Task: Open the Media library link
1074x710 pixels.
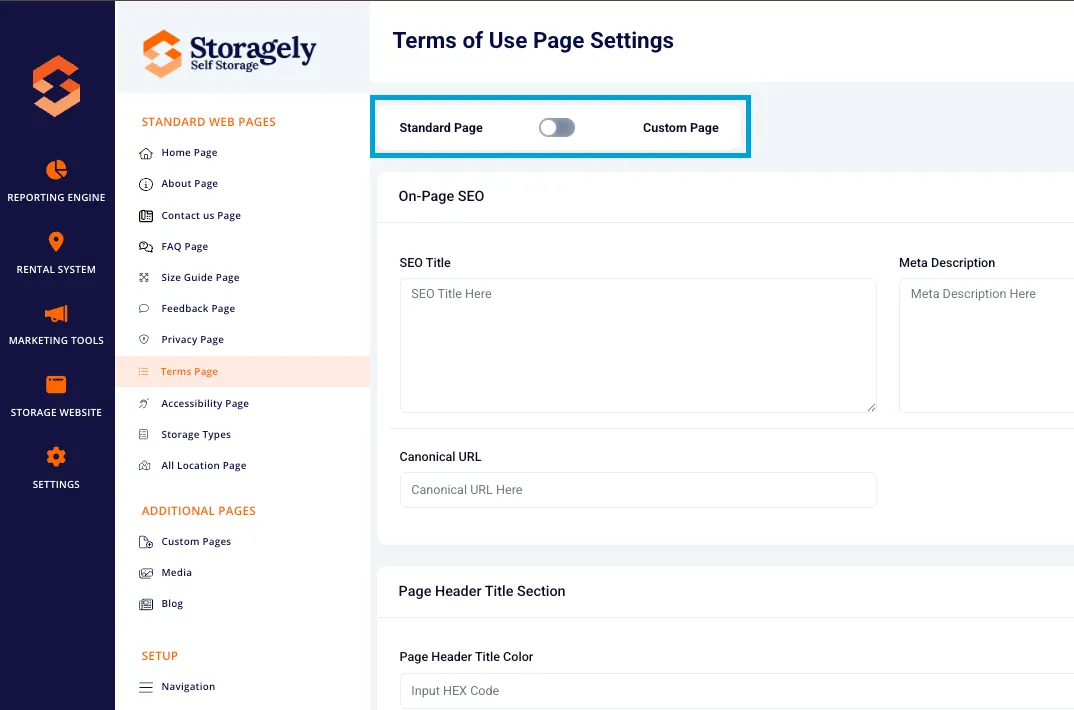Action: point(176,572)
